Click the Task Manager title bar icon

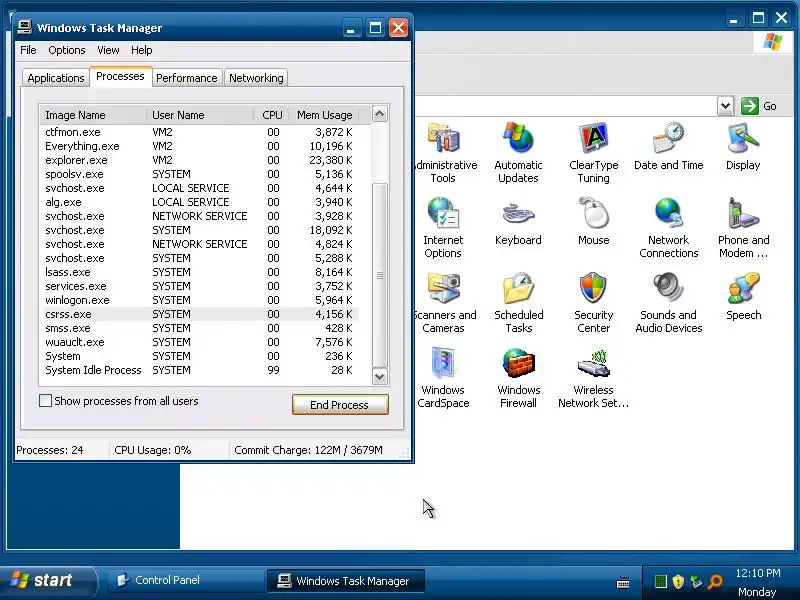point(24,27)
